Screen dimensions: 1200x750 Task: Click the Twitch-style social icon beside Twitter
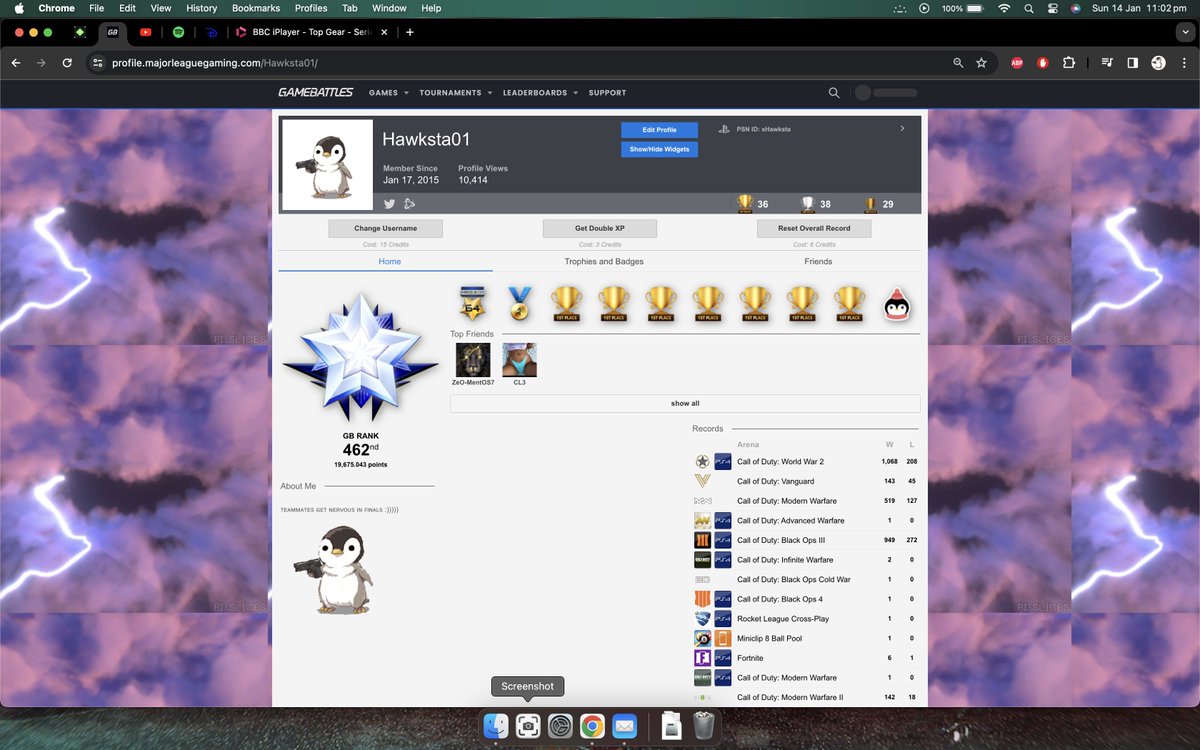point(409,204)
